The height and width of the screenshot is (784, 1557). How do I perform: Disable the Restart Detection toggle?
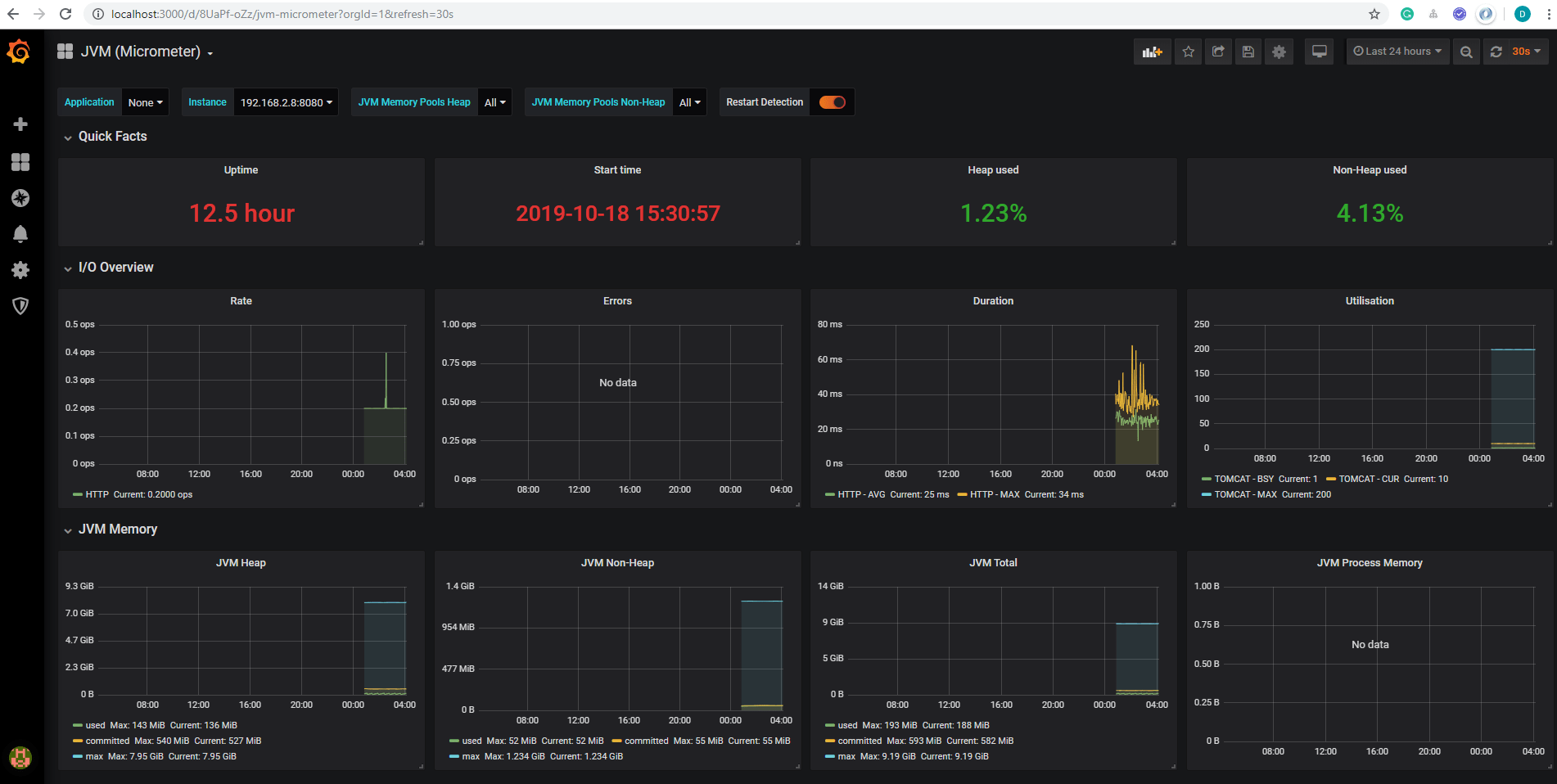point(832,101)
